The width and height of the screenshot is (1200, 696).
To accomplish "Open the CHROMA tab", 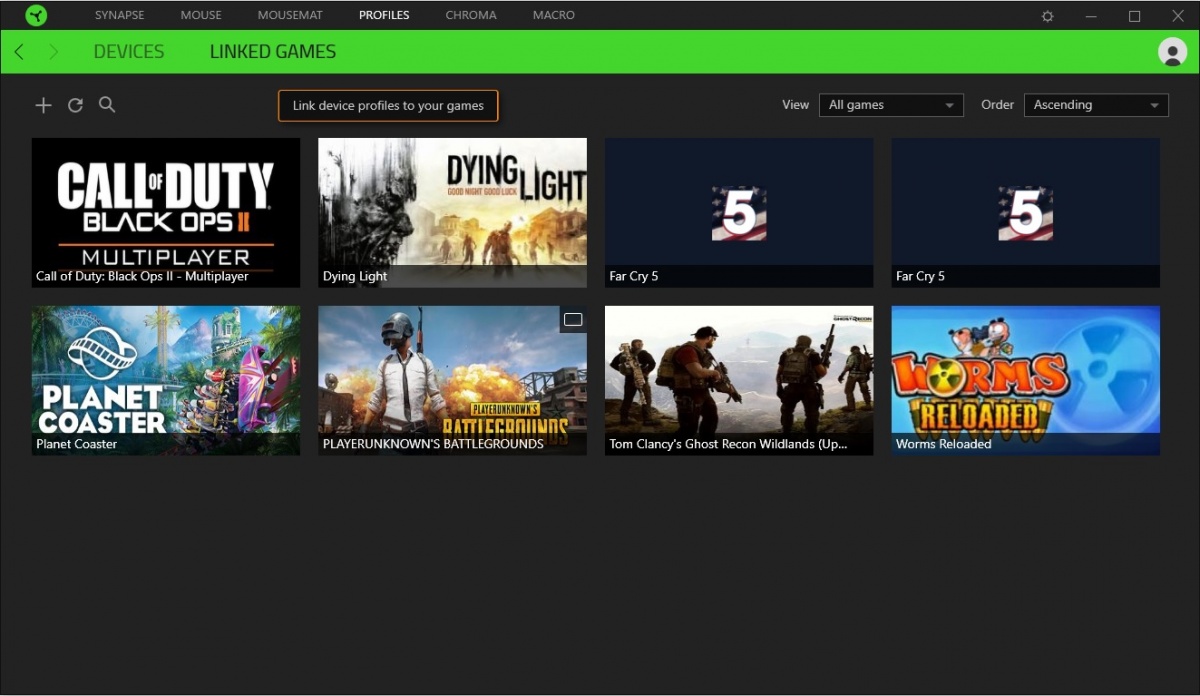I will point(471,15).
